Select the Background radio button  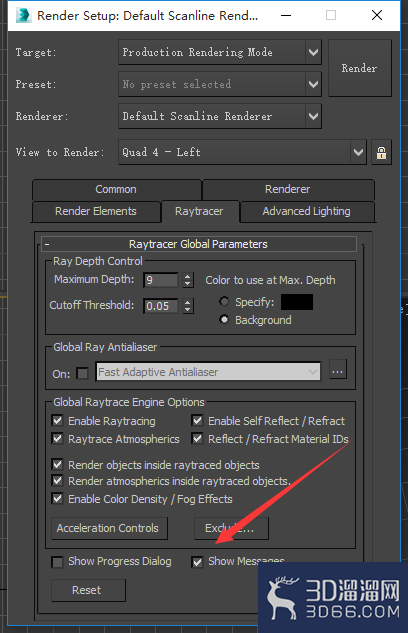[x=224, y=320]
